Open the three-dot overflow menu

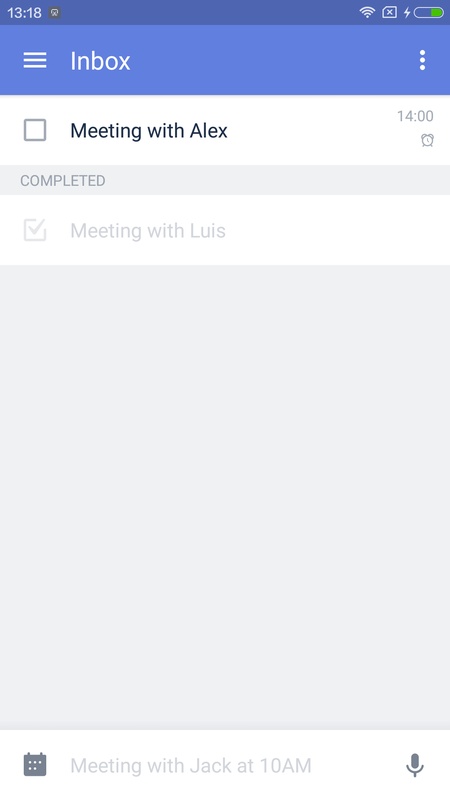click(x=422, y=60)
